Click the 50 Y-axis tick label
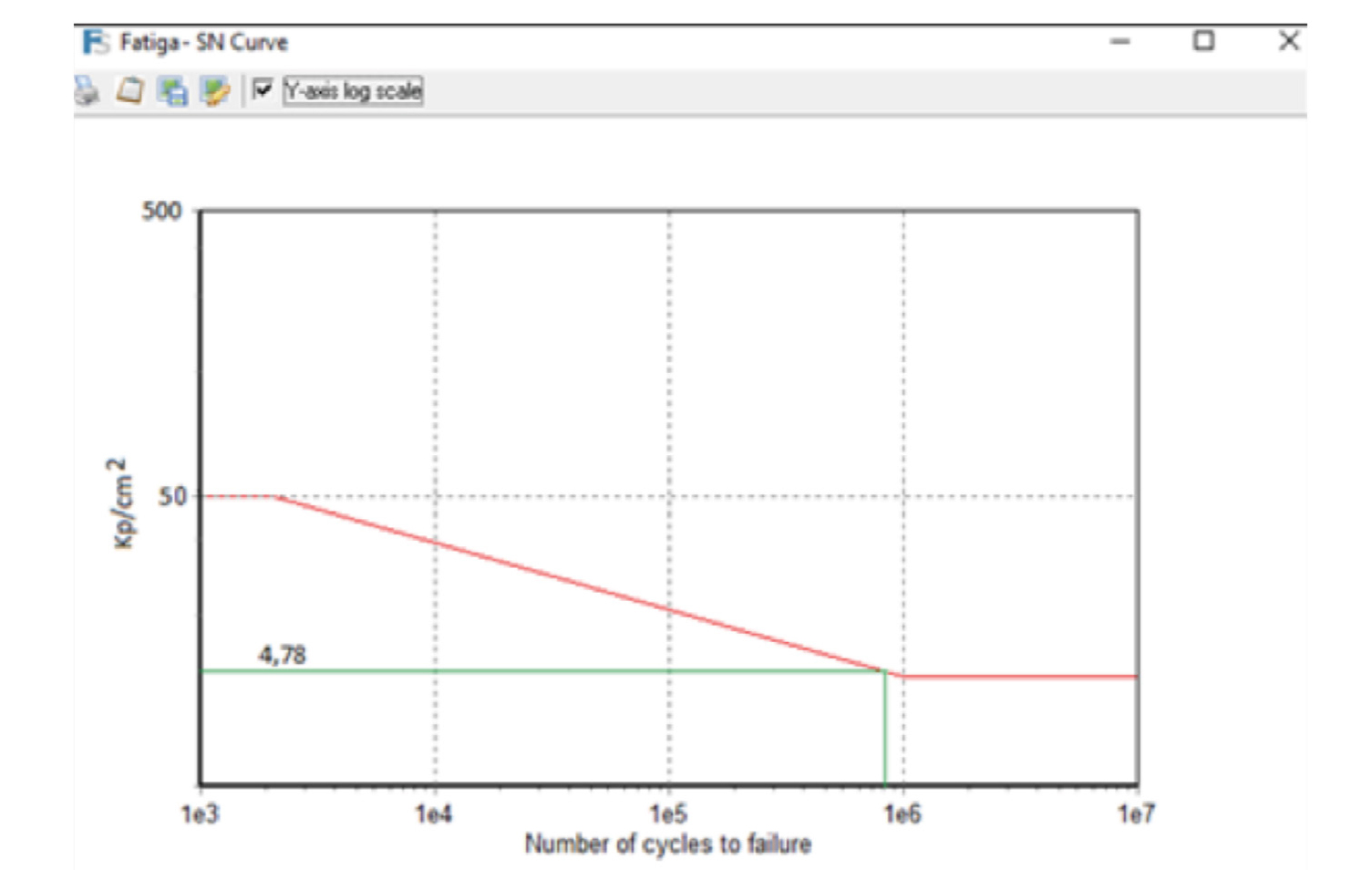Screen dimensions: 1372x870 click(x=172, y=496)
